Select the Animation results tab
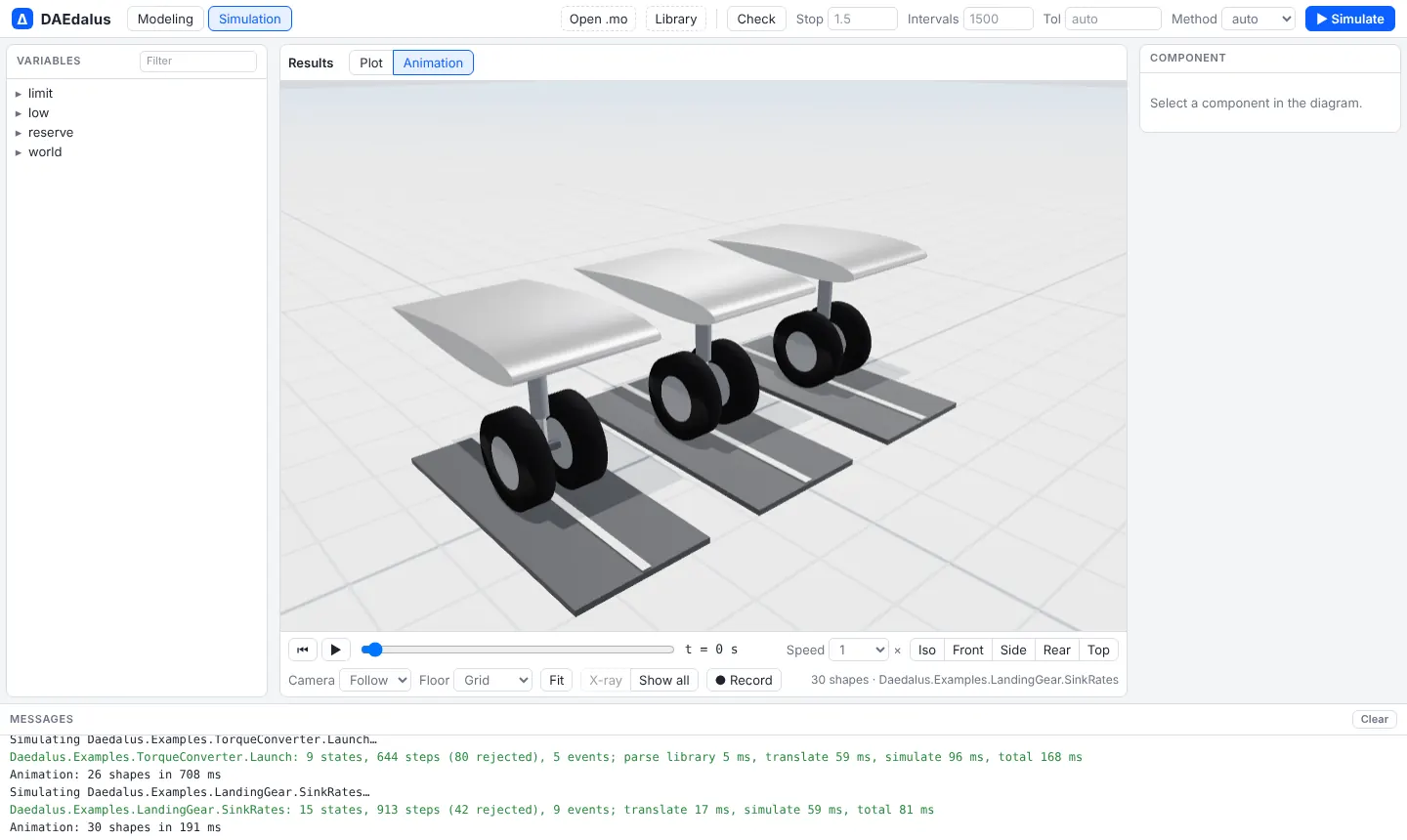The width and height of the screenshot is (1407, 840). coord(433,63)
